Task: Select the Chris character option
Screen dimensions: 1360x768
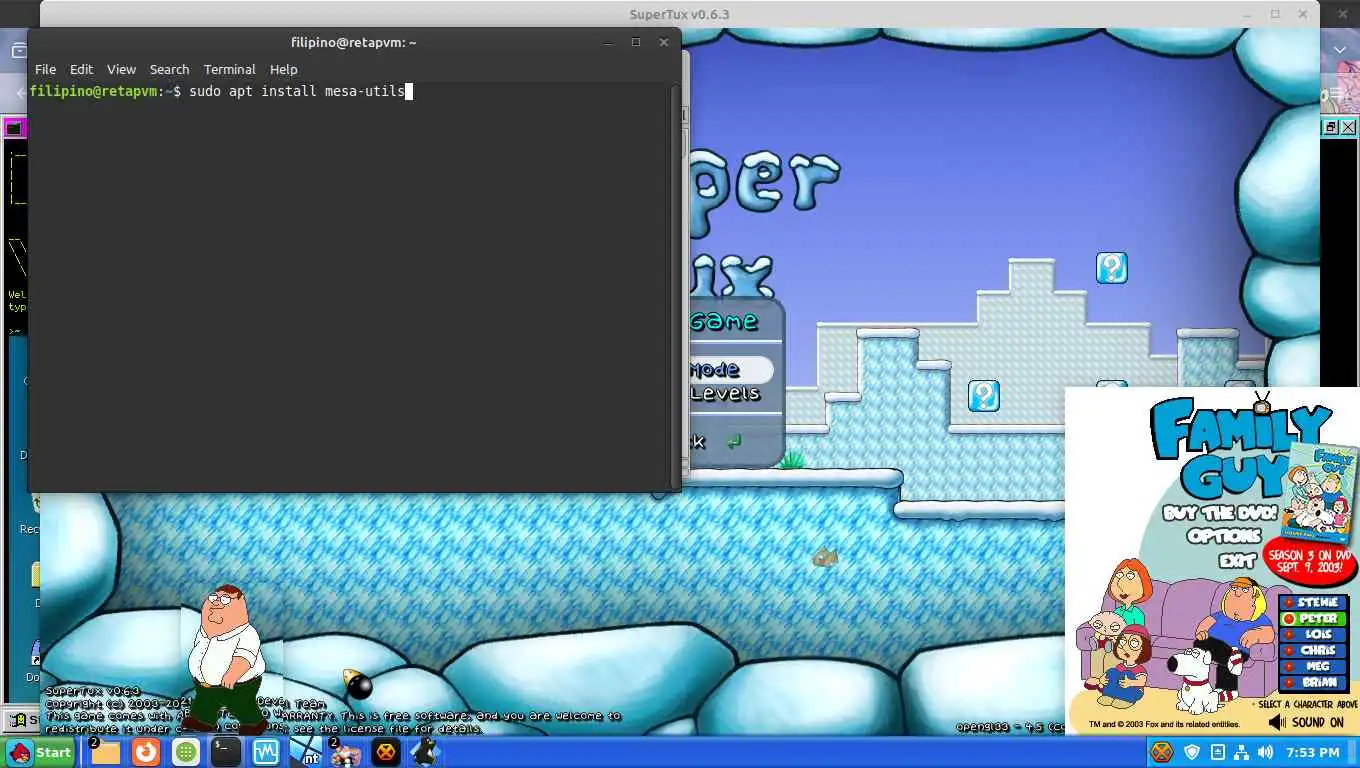Action: click(x=1313, y=651)
